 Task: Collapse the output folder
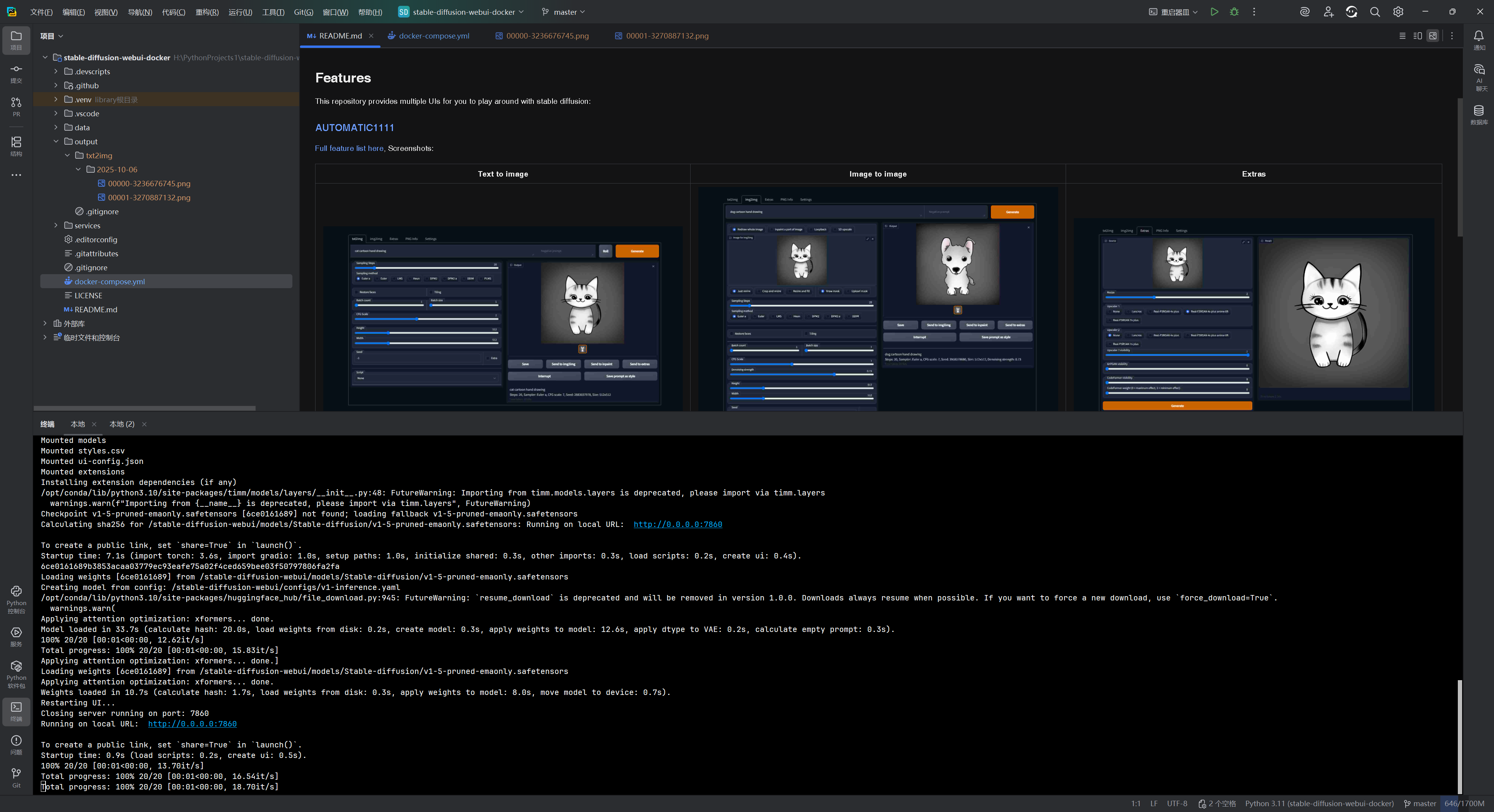(x=56, y=142)
